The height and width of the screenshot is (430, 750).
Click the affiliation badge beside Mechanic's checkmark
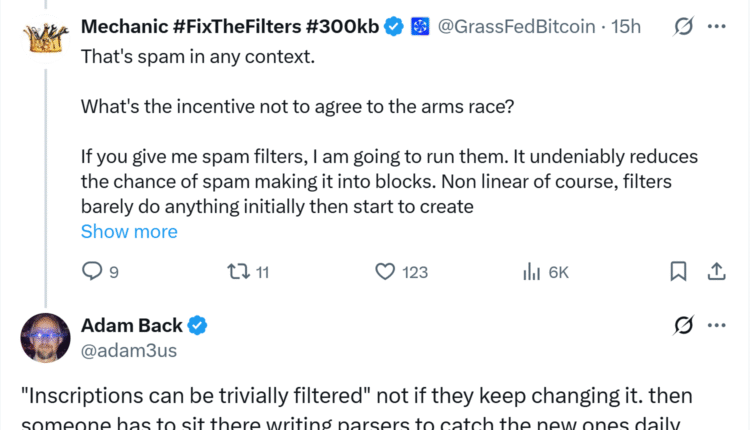tap(421, 27)
